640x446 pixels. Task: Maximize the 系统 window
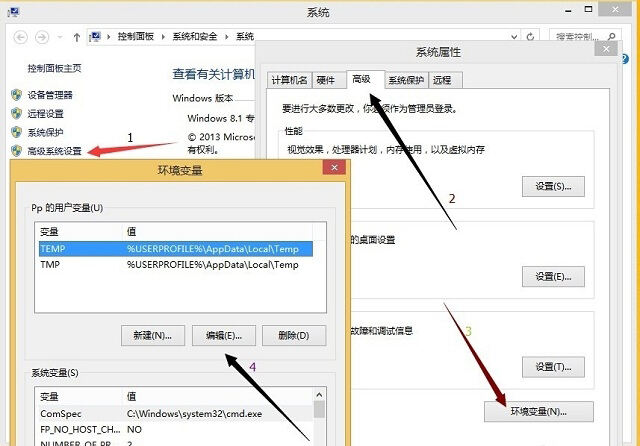point(588,9)
